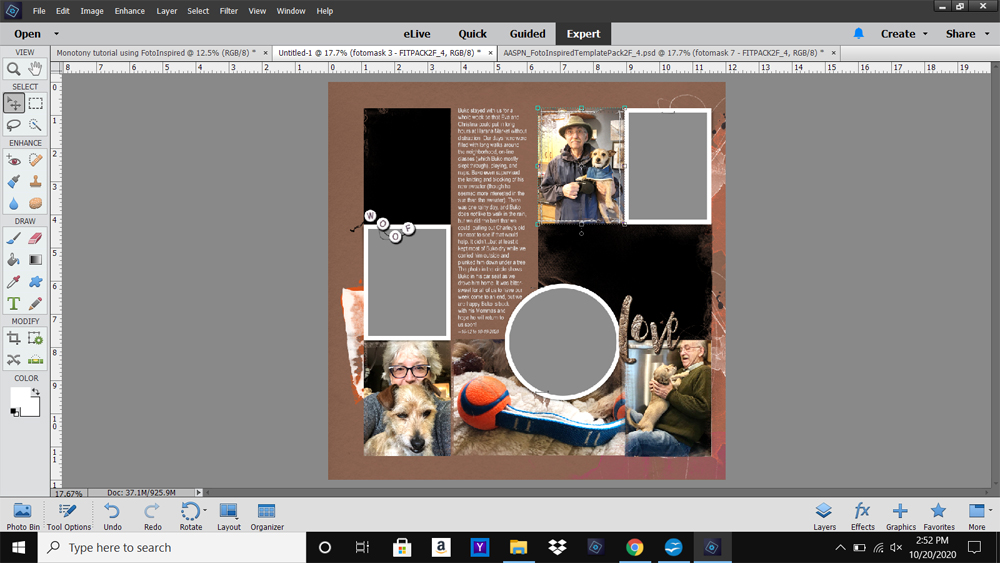The width and height of the screenshot is (1000, 563).
Task: Switch to the Guided tab
Action: click(x=527, y=34)
